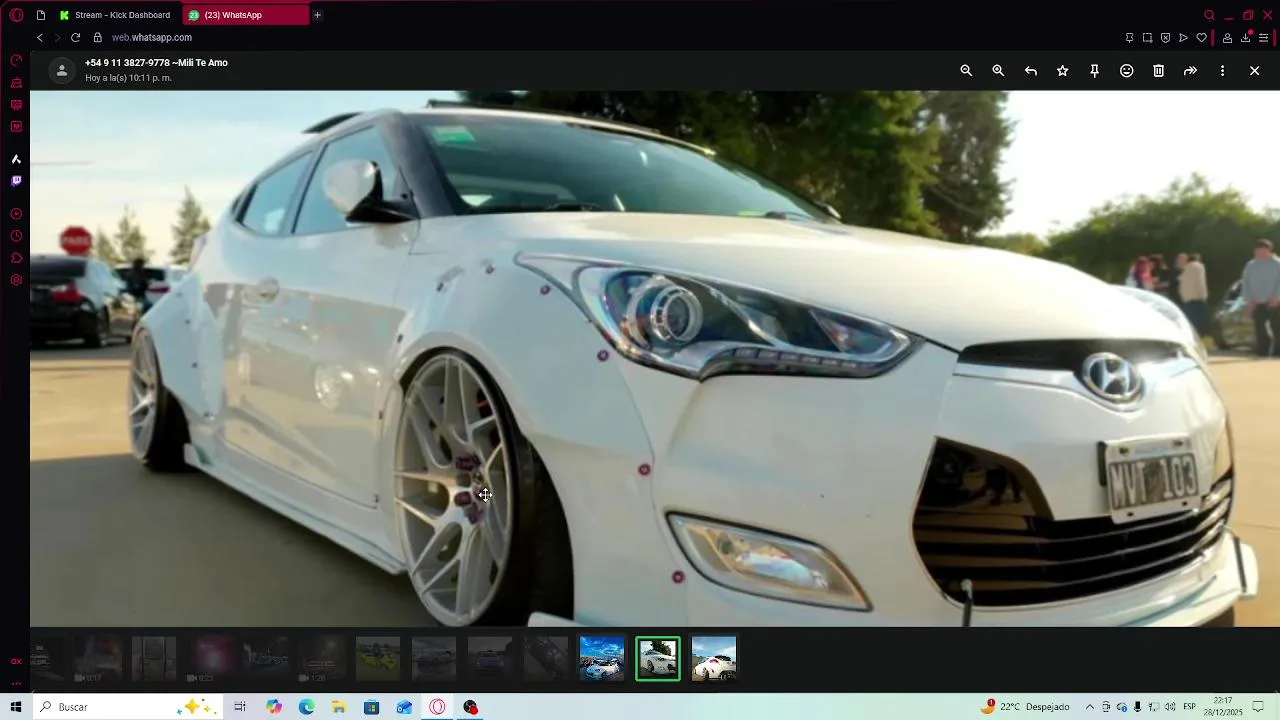Go back in browser history
1280x720 pixels.
click(x=40, y=38)
